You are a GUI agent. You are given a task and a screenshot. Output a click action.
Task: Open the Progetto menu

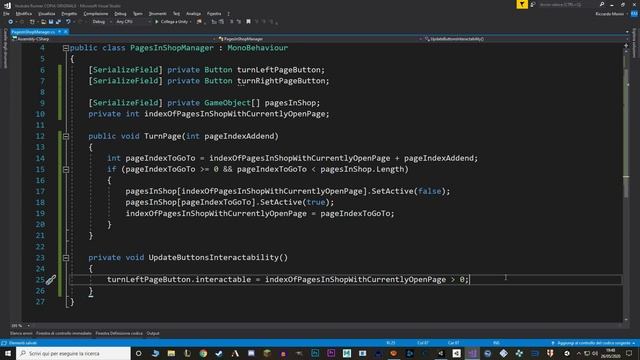tap(69, 13)
